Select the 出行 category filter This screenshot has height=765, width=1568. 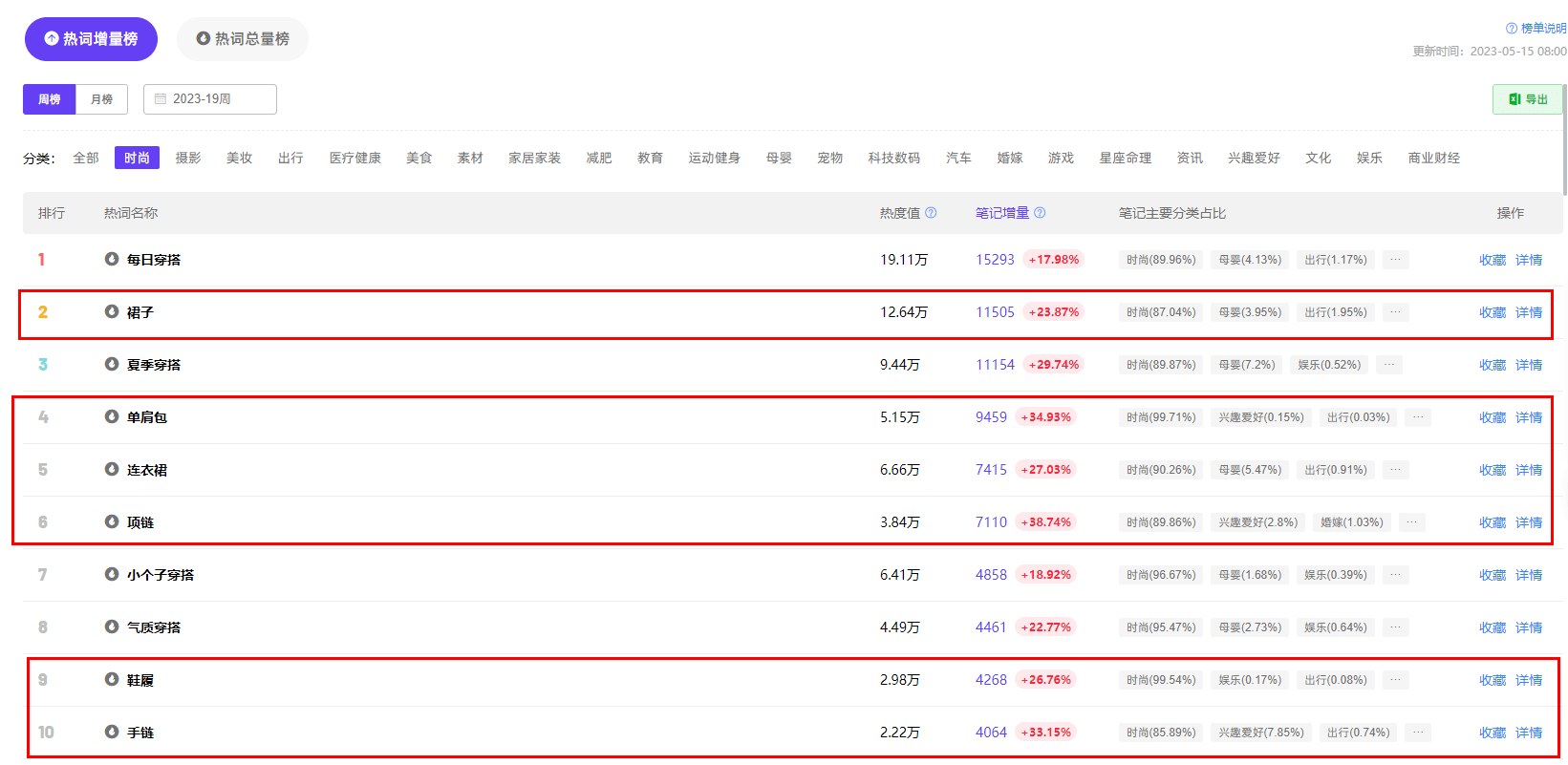(290, 158)
